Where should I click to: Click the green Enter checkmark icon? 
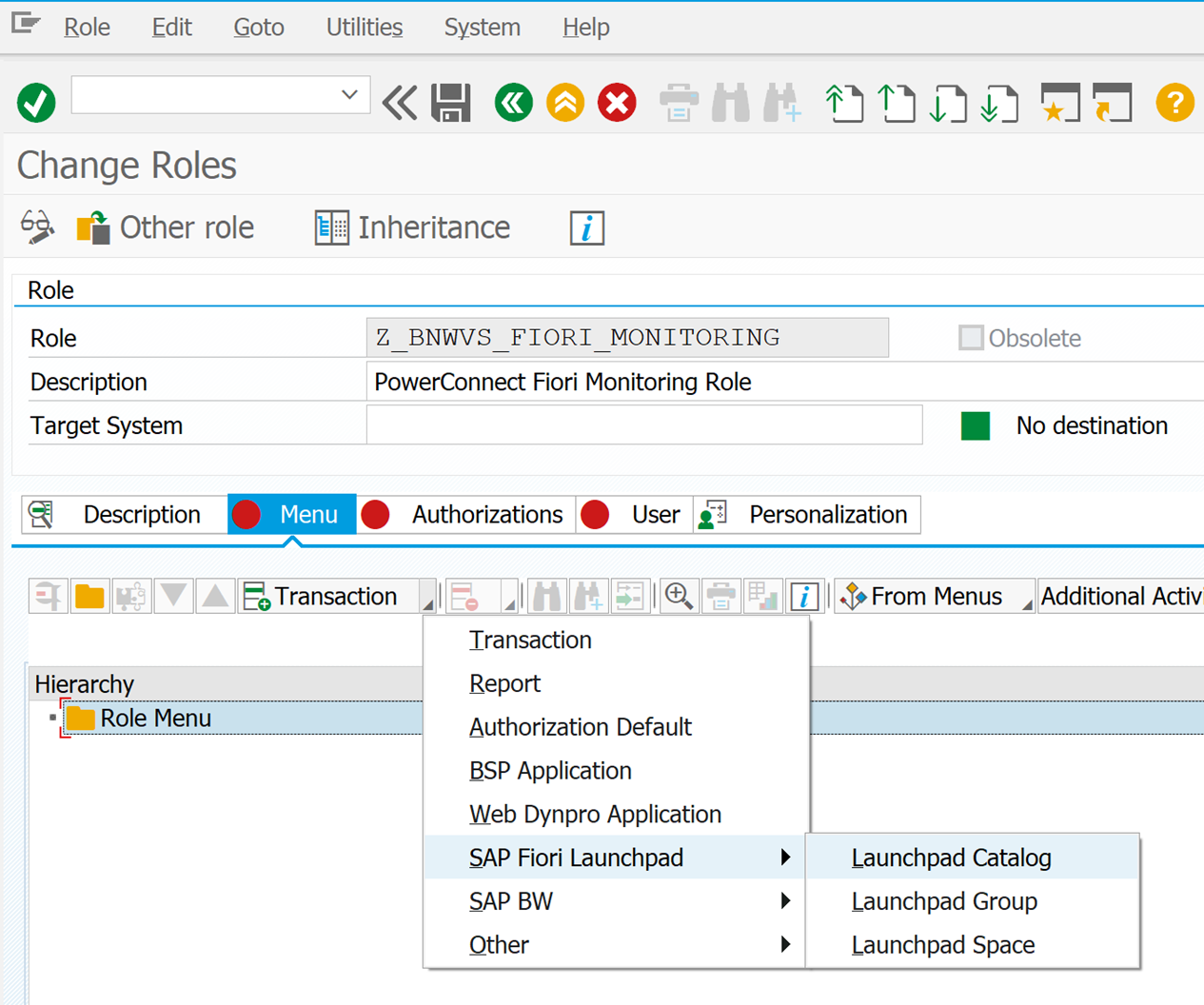tap(36, 103)
